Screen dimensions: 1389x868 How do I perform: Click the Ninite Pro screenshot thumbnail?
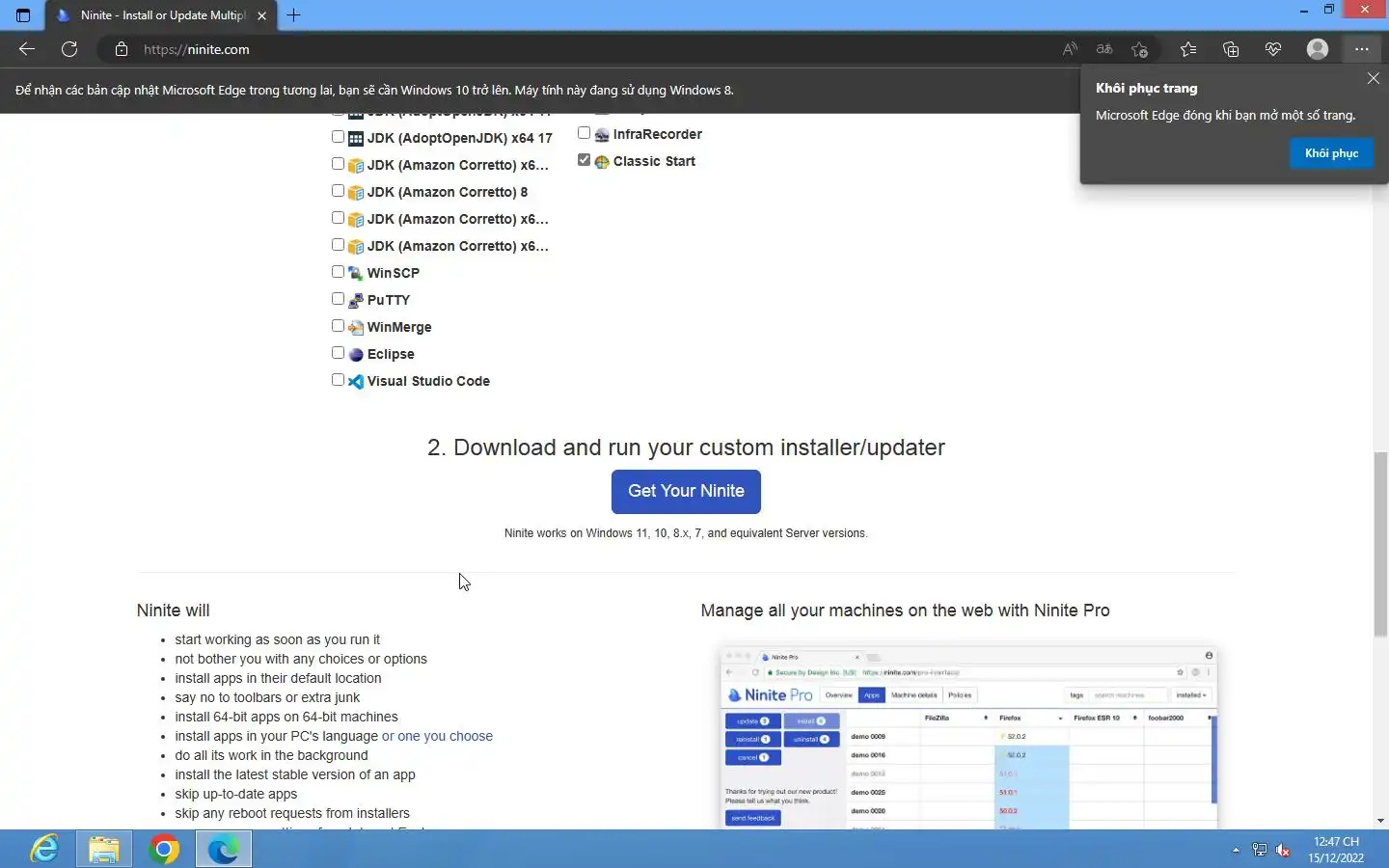[968, 738]
